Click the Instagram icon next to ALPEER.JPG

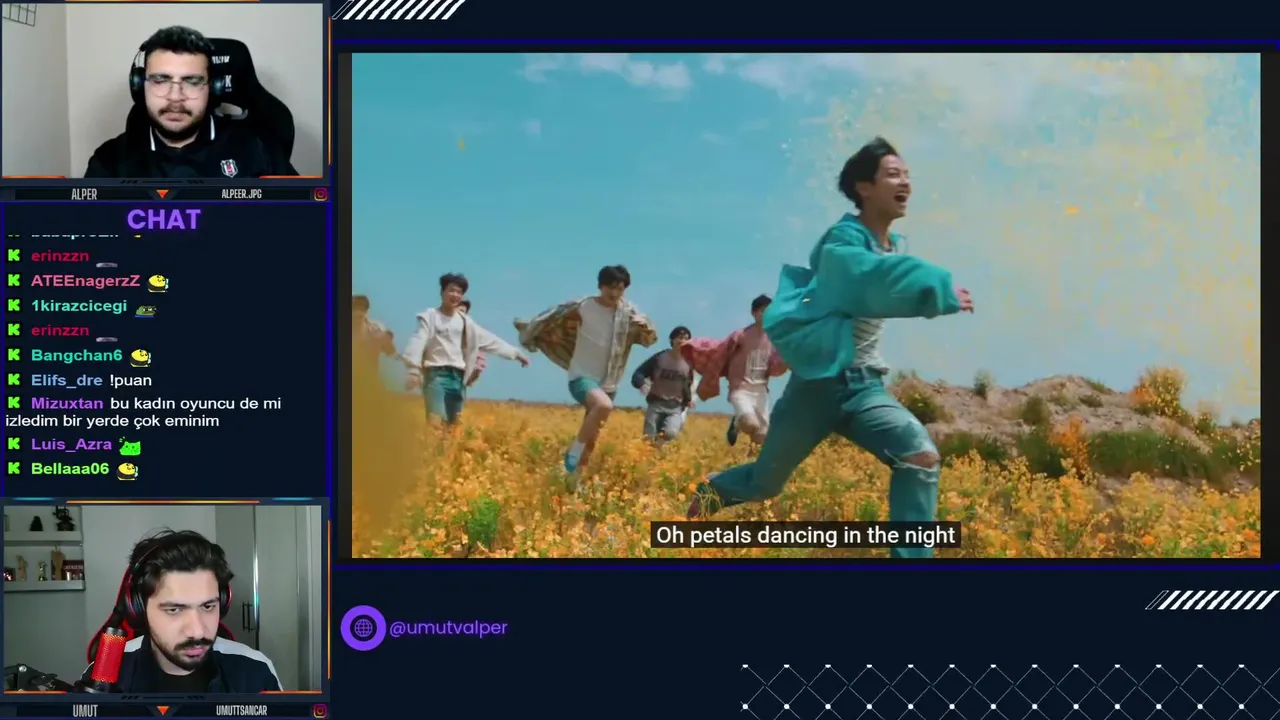(320, 194)
